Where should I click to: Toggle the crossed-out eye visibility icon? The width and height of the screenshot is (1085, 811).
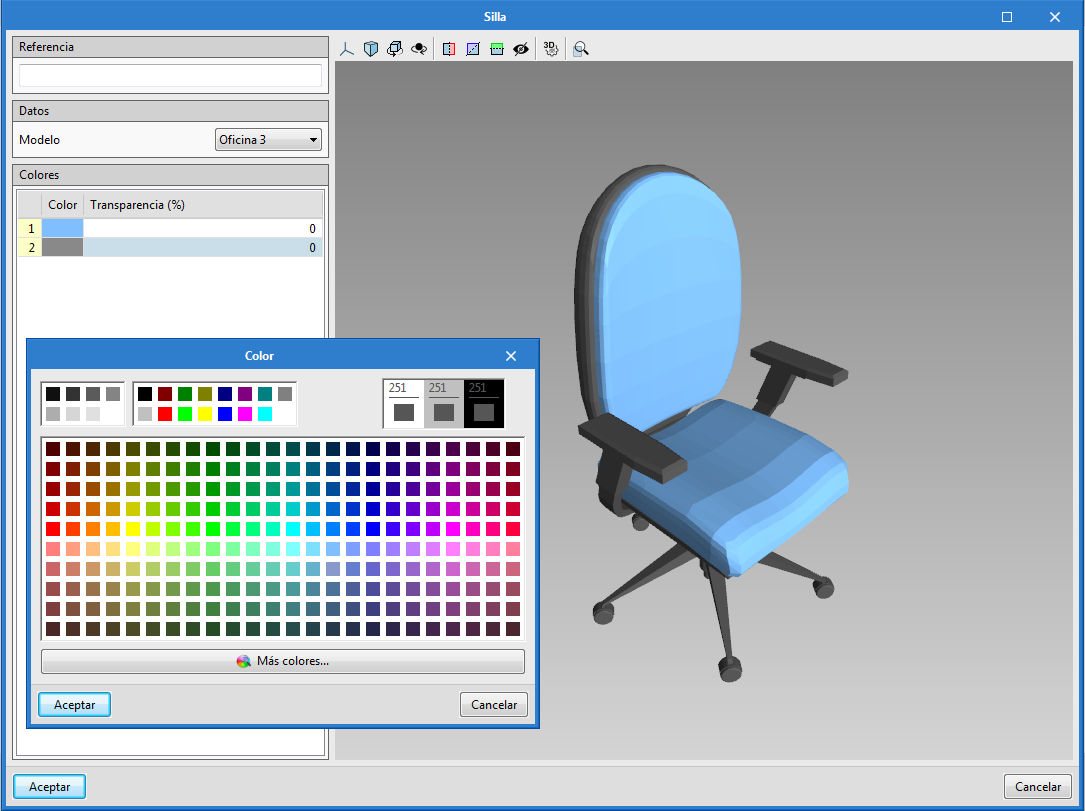[x=521, y=48]
